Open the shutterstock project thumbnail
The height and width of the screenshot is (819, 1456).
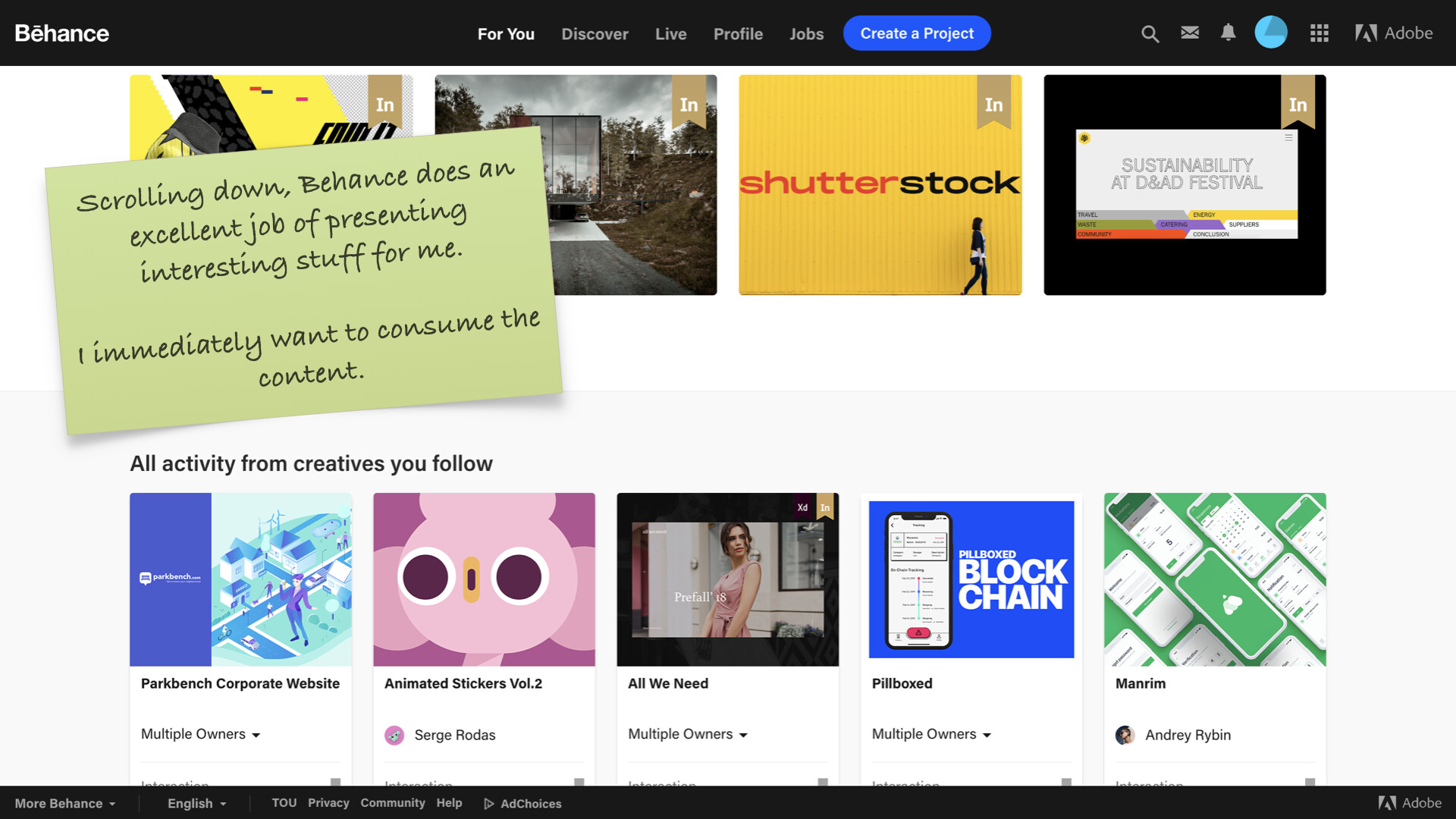point(880,185)
